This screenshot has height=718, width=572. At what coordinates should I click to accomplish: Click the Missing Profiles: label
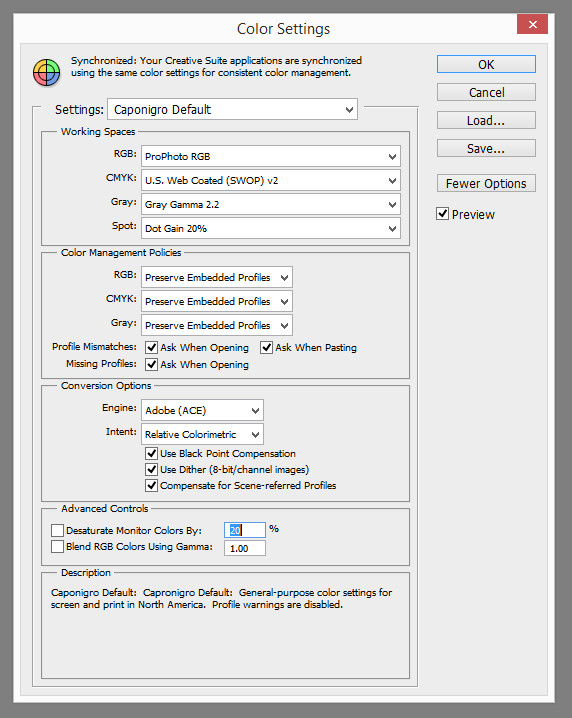coord(101,364)
